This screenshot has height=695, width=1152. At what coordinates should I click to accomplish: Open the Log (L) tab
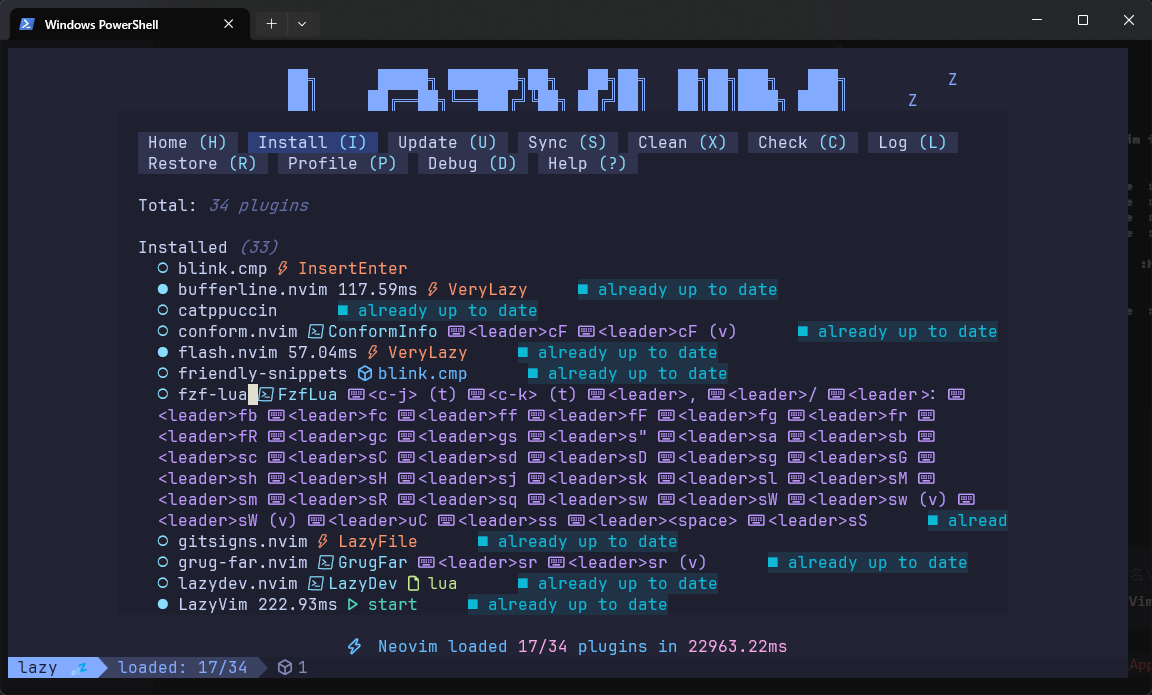tap(912, 143)
